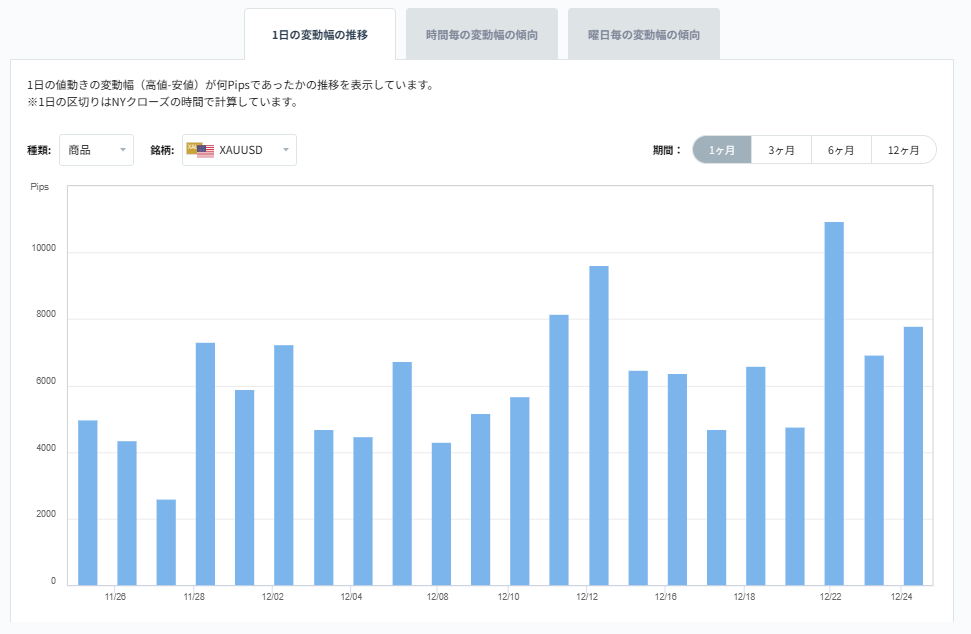Viewport: 971px width, 634px height.
Task: Expand the 銘柄 selector chevron
Action: (x=284, y=149)
